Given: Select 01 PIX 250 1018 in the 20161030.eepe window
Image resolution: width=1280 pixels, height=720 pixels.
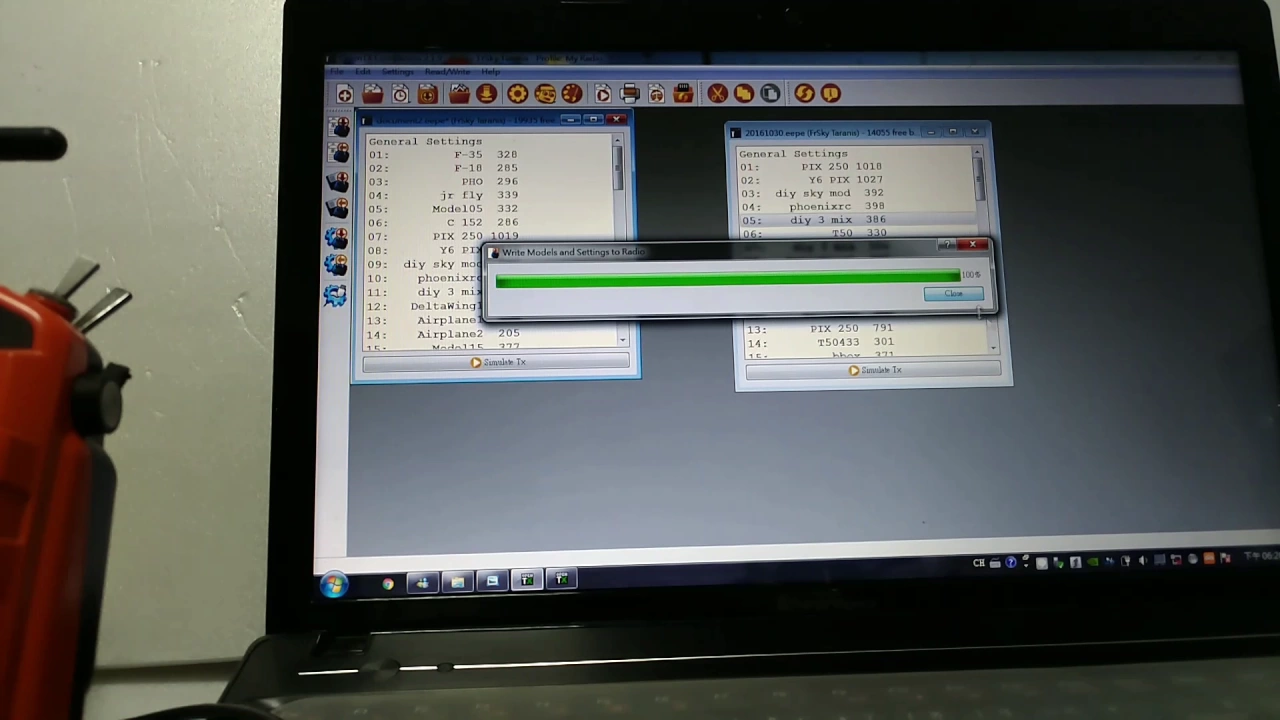Looking at the screenshot, I should [856, 167].
